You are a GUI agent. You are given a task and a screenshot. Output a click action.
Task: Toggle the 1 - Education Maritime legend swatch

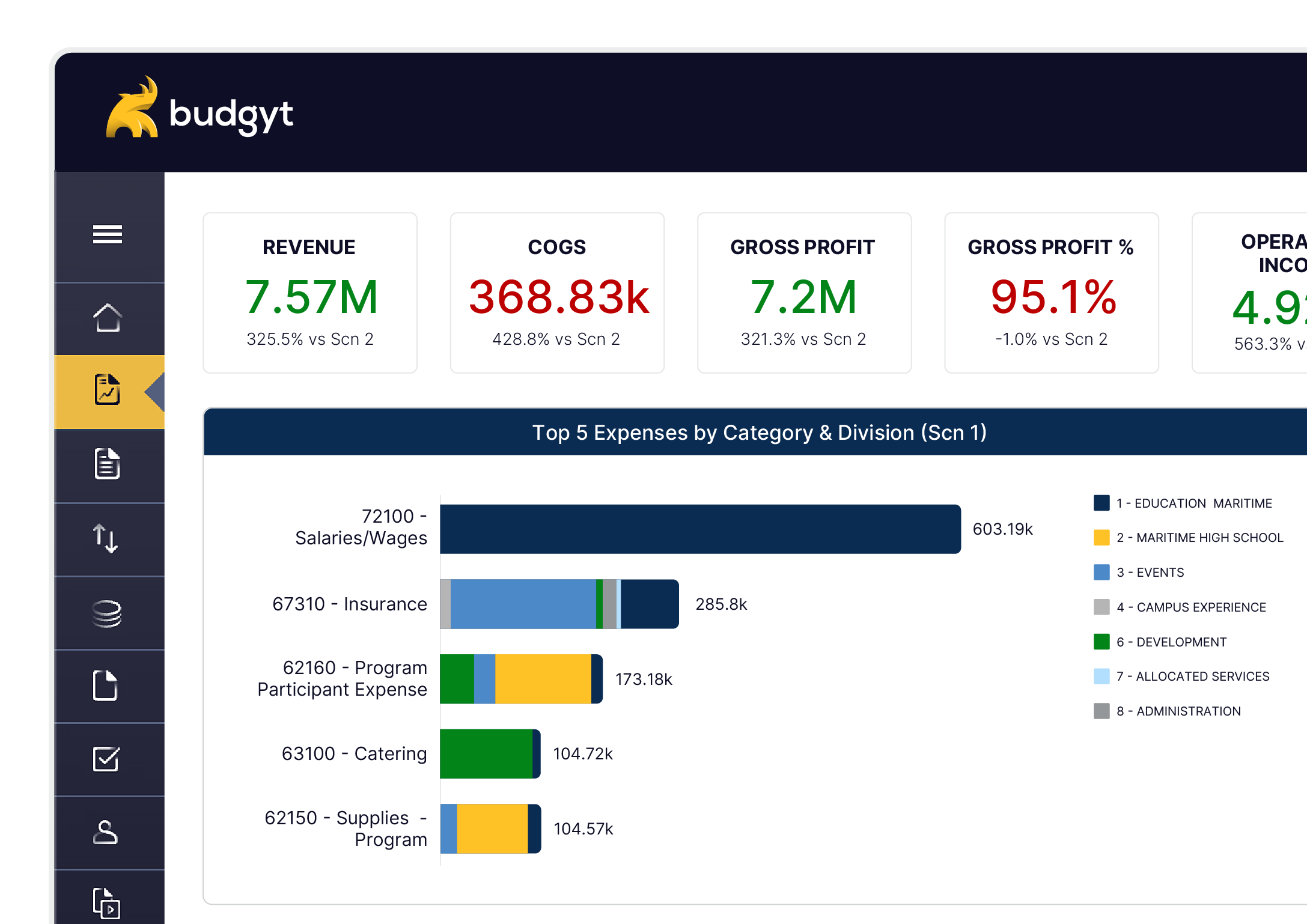(1101, 503)
